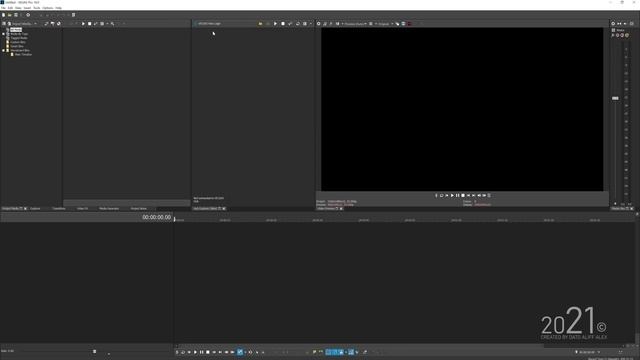The width and height of the screenshot is (640, 360).
Task: Click last icon at right of main toolbar
Action: coord(73,15)
